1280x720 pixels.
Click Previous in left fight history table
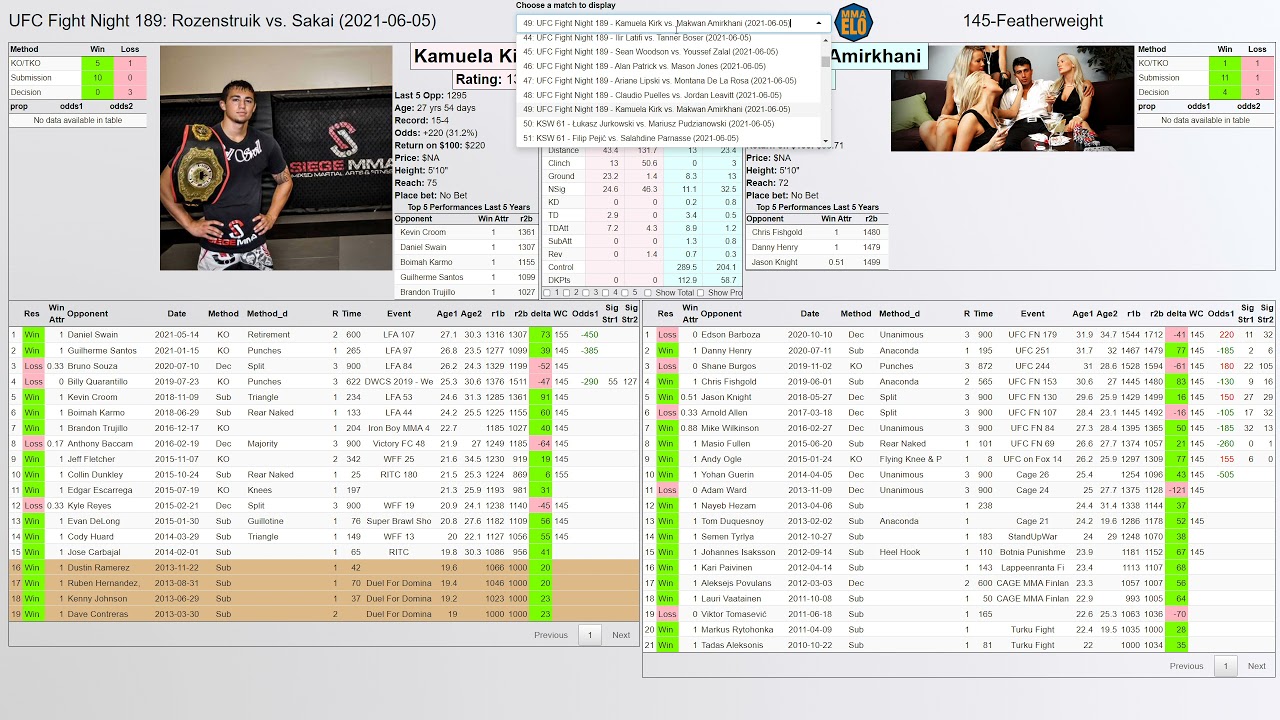pos(551,635)
